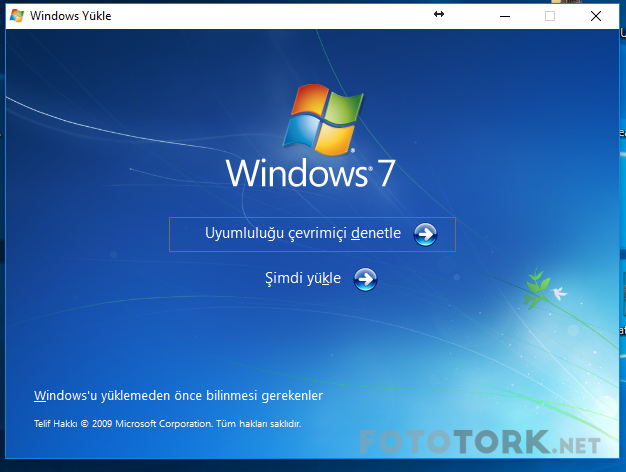Click the Windows flag icon in title bar
The width and height of the screenshot is (626, 472).
click(x=17, y=16)
